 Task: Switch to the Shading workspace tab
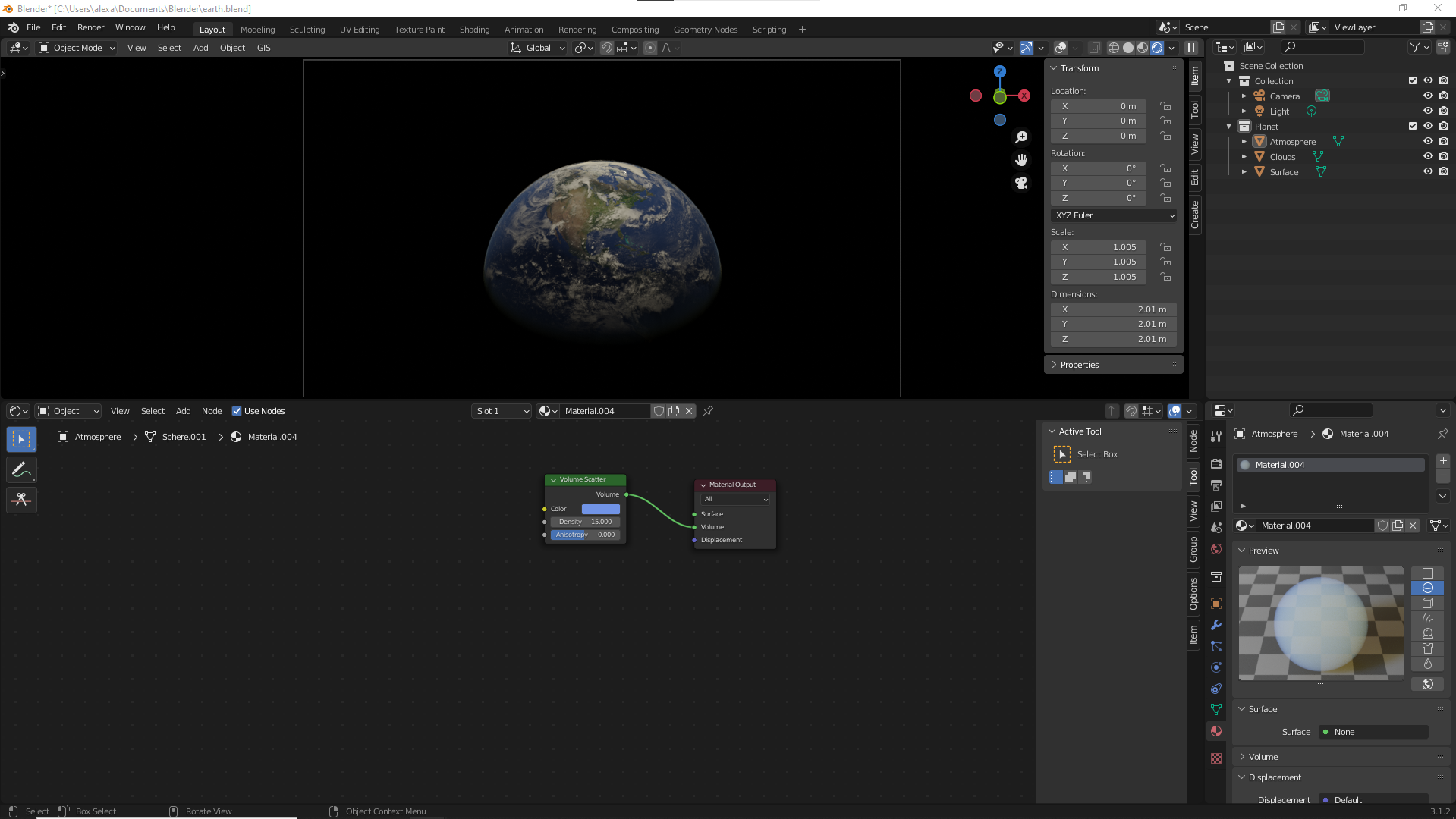pos(474,30)
